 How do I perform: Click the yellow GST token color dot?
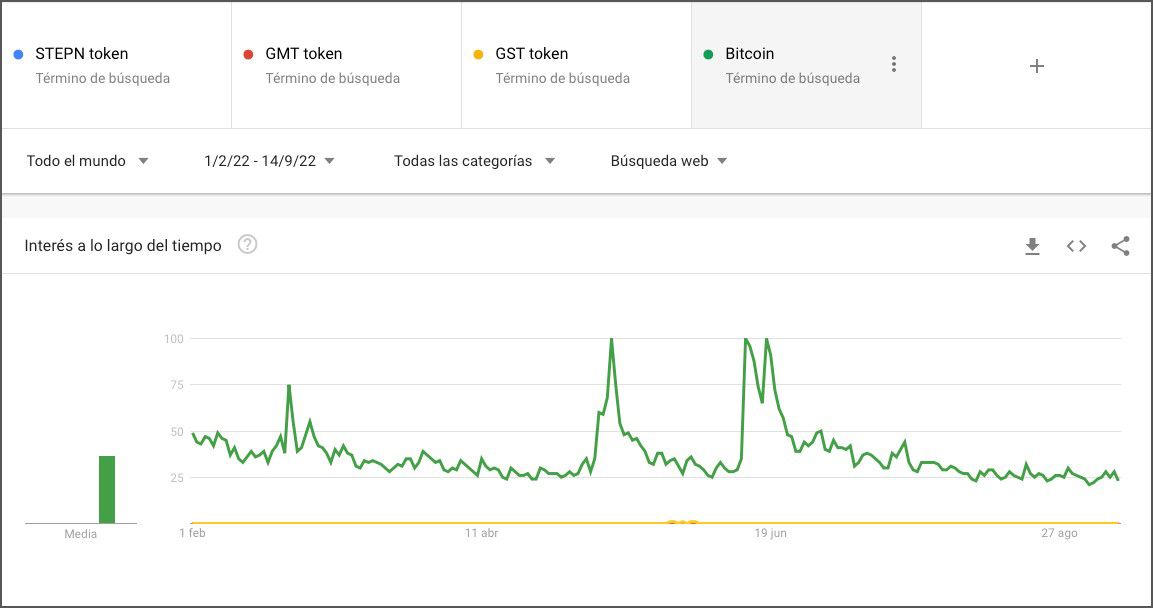point(476,53)
